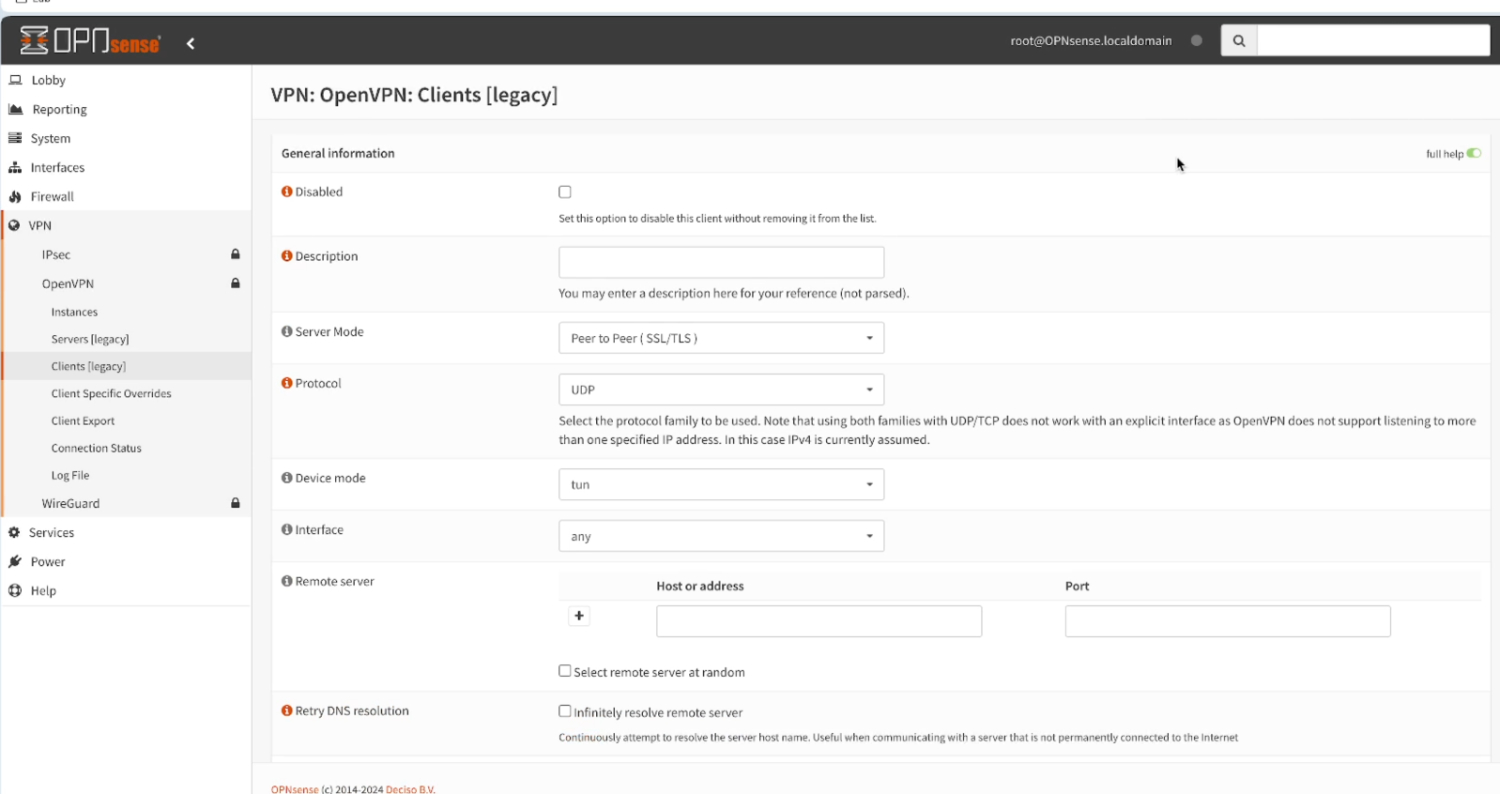Collapse sidebar with the chevron arrow
Viewport: 1500px width, 794px height.
190,43
